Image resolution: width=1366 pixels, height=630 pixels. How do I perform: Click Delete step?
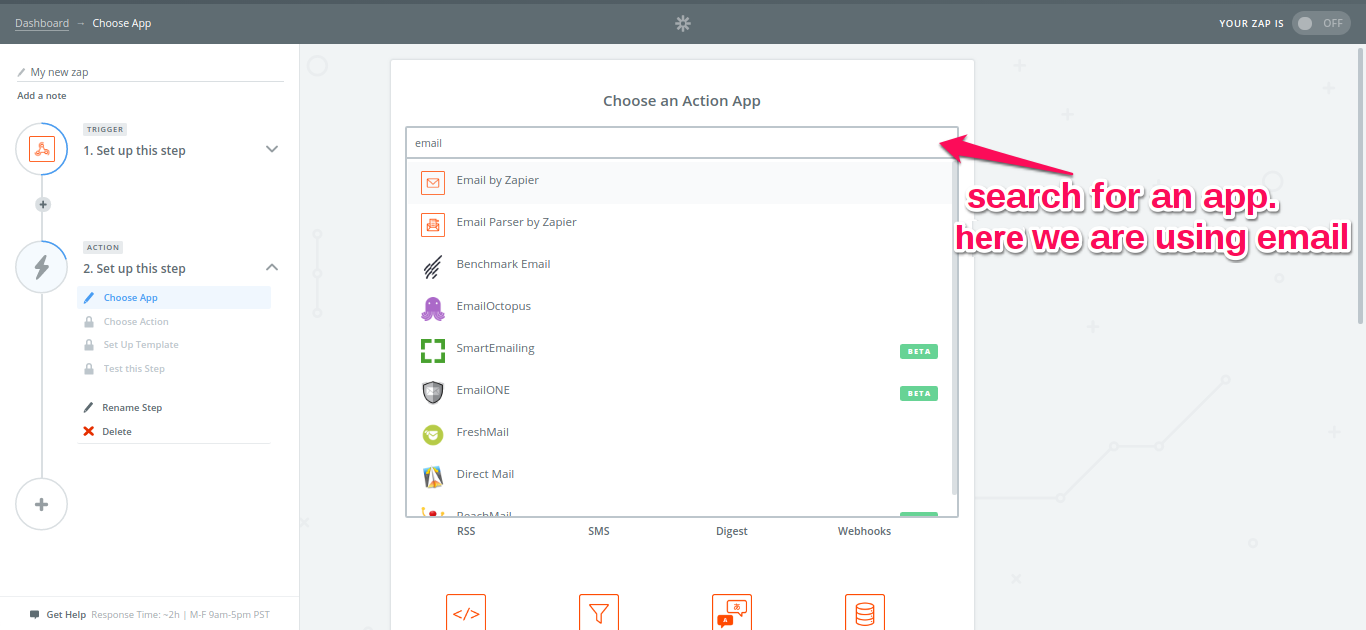click(117, 432)
